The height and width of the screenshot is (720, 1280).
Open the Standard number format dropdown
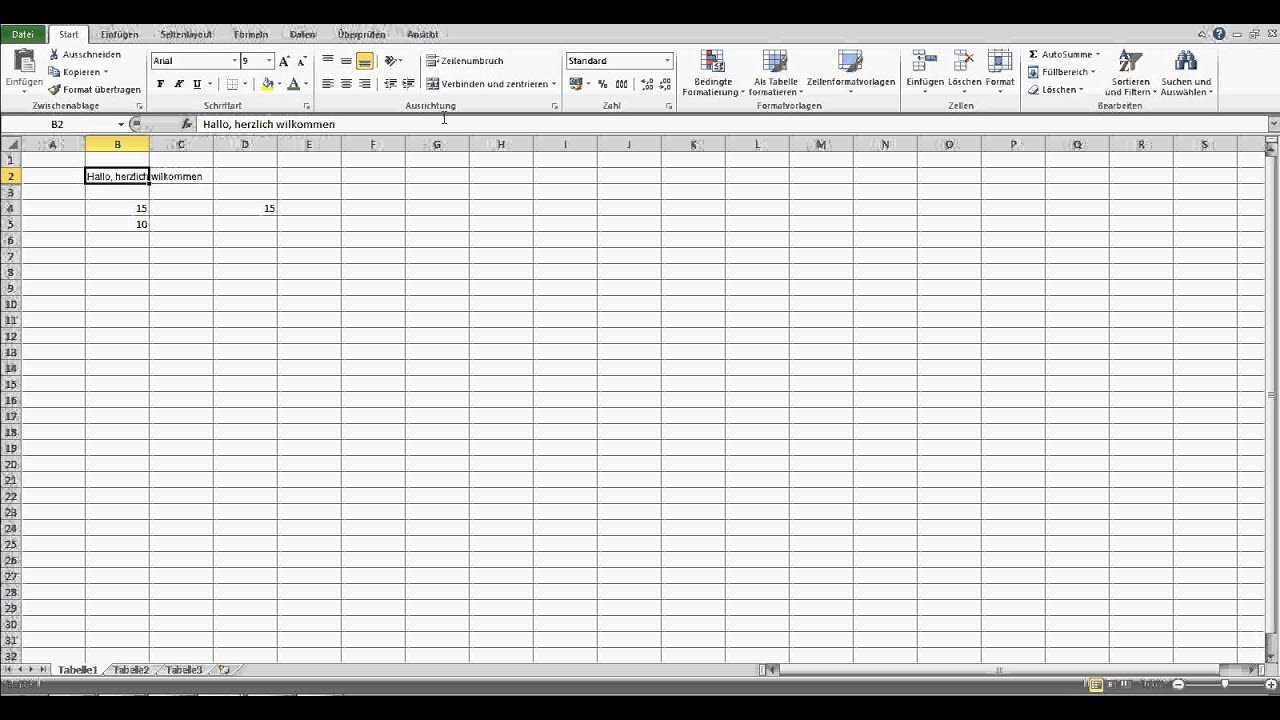point(667,61)
